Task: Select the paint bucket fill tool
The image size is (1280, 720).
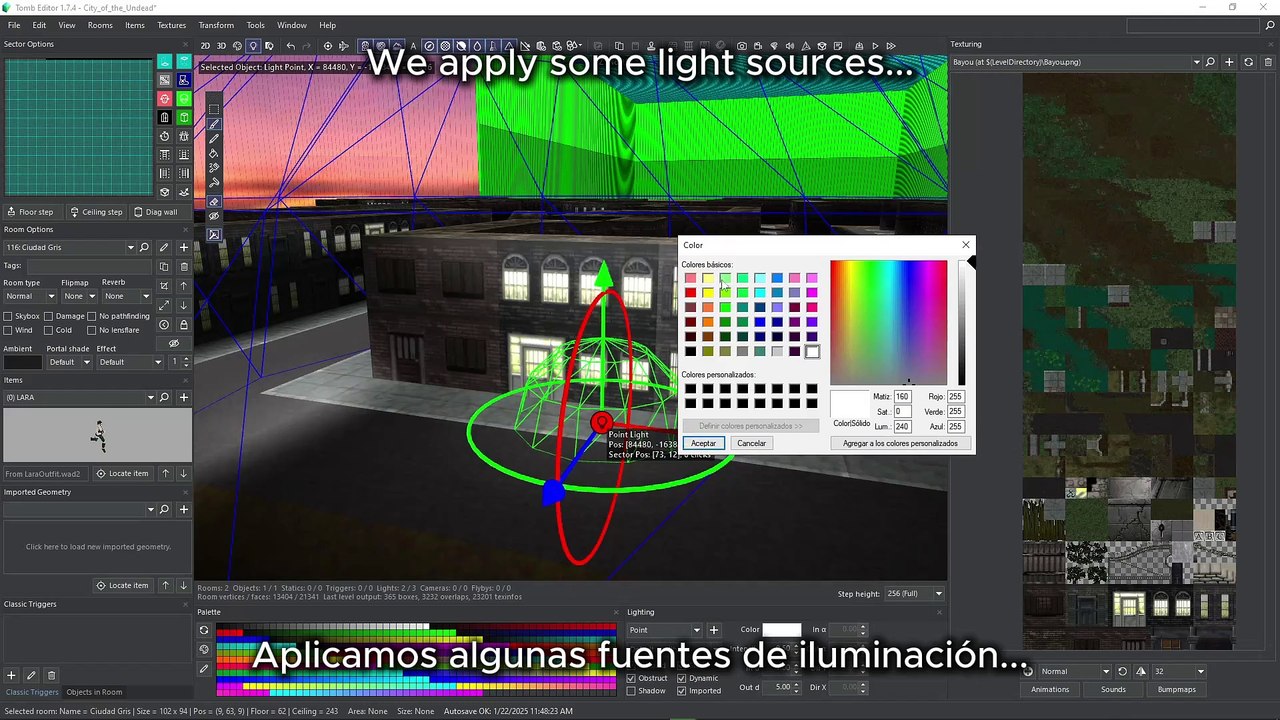Action: coord(214,153)
